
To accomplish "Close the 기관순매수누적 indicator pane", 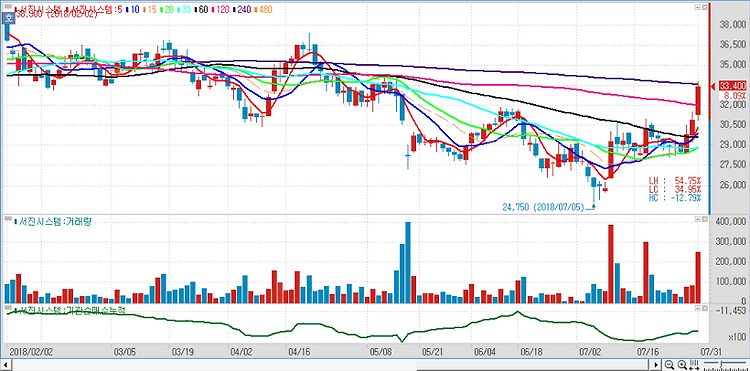I will pyautogui.click(x=704, y=307).
